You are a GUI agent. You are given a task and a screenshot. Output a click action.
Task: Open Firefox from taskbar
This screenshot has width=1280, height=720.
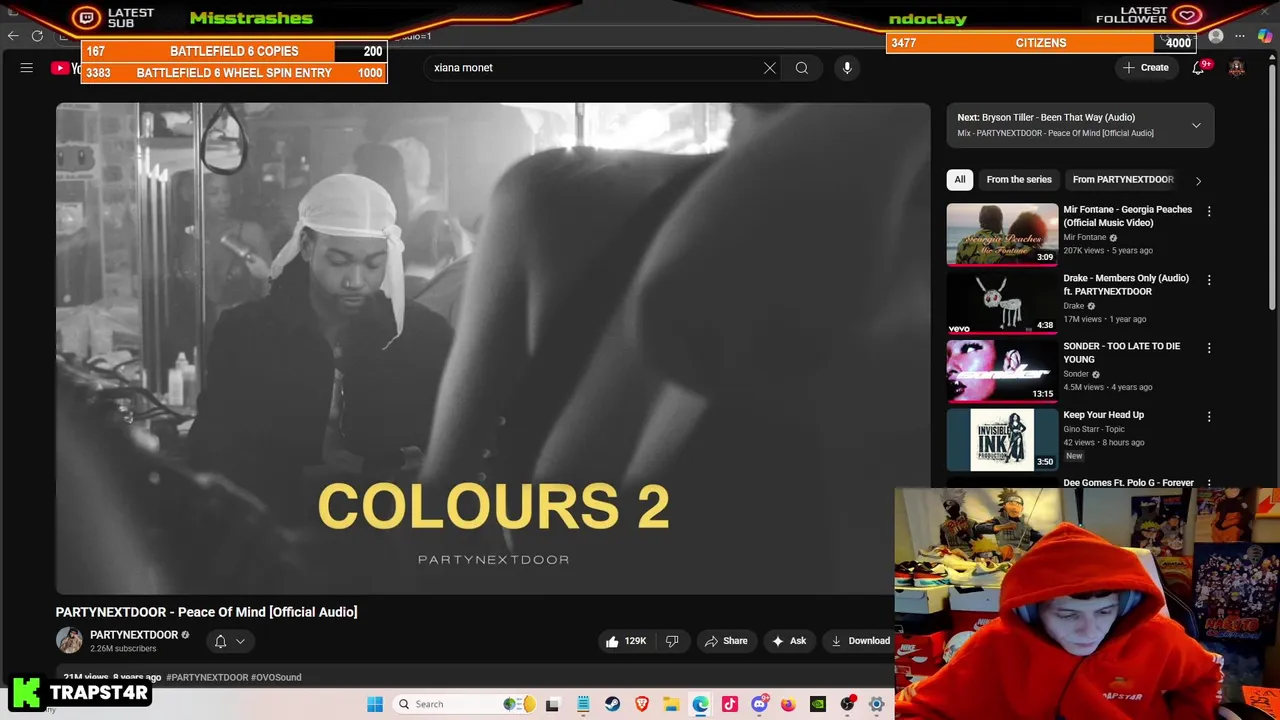click(788, 704)
